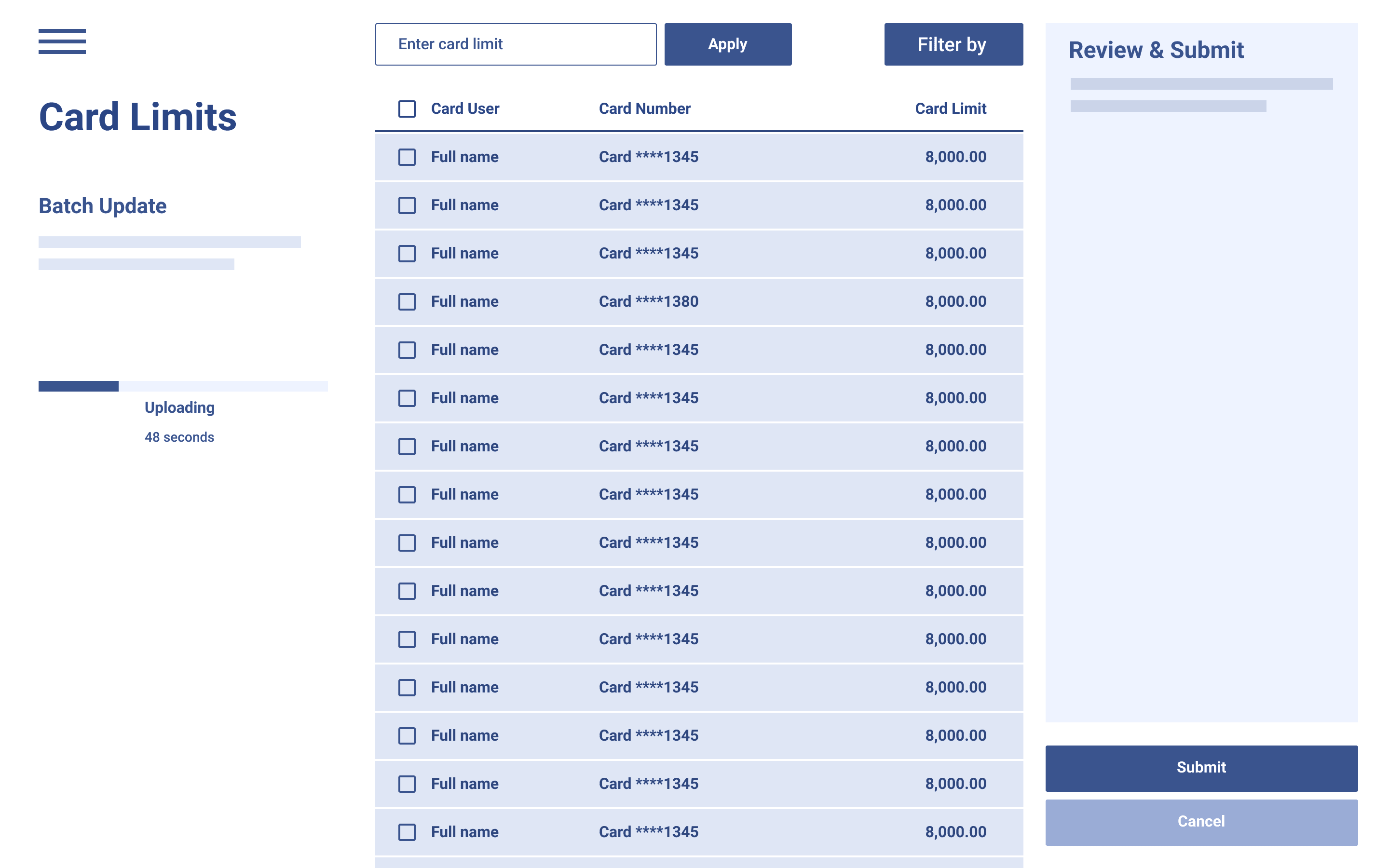Click Cancel below Submit
The height and width of the screenshot is (868, 1389).
tap(1201, 822)
